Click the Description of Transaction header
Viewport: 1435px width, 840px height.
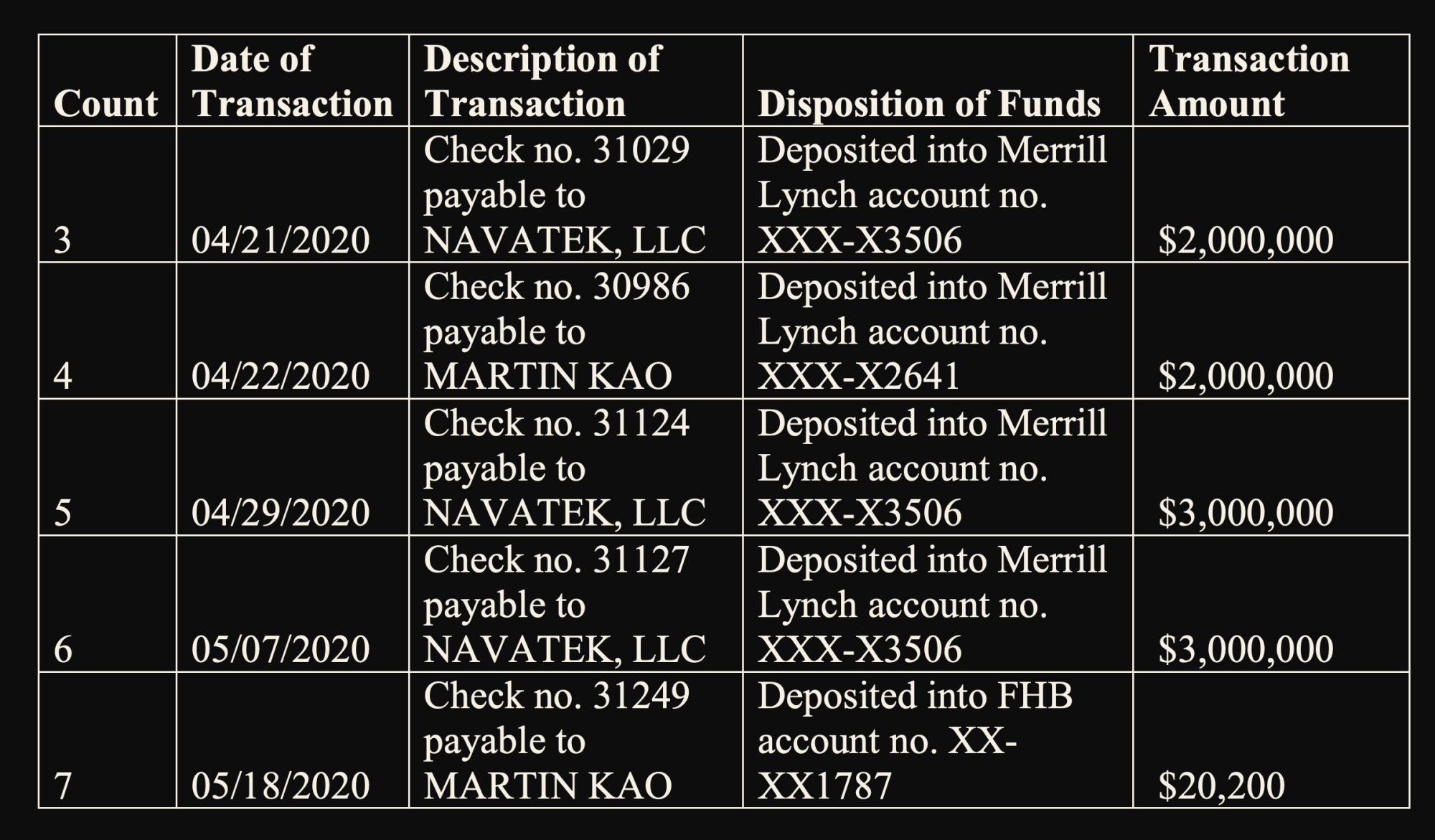point(542,81)
